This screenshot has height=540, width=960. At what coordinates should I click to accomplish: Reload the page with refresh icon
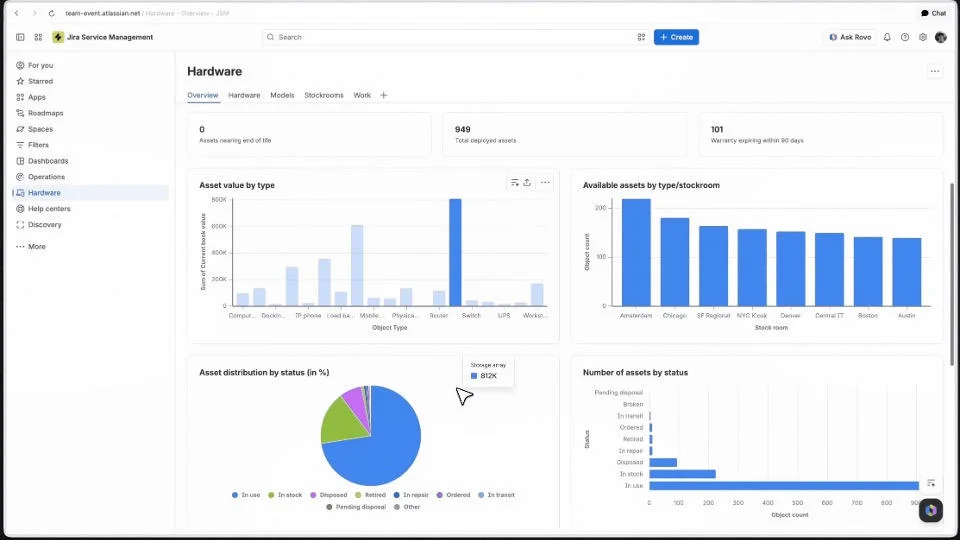click(51, 13)
